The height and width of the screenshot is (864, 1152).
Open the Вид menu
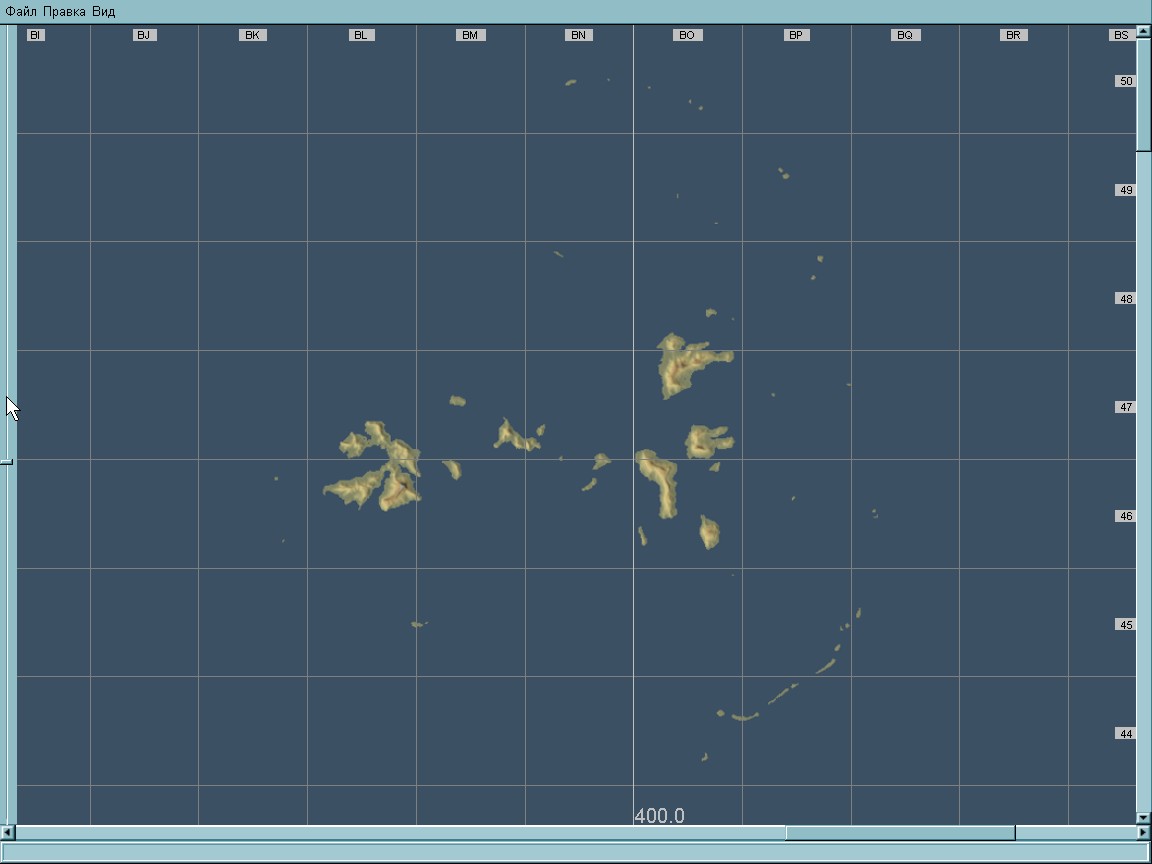[x=104, y=12]
